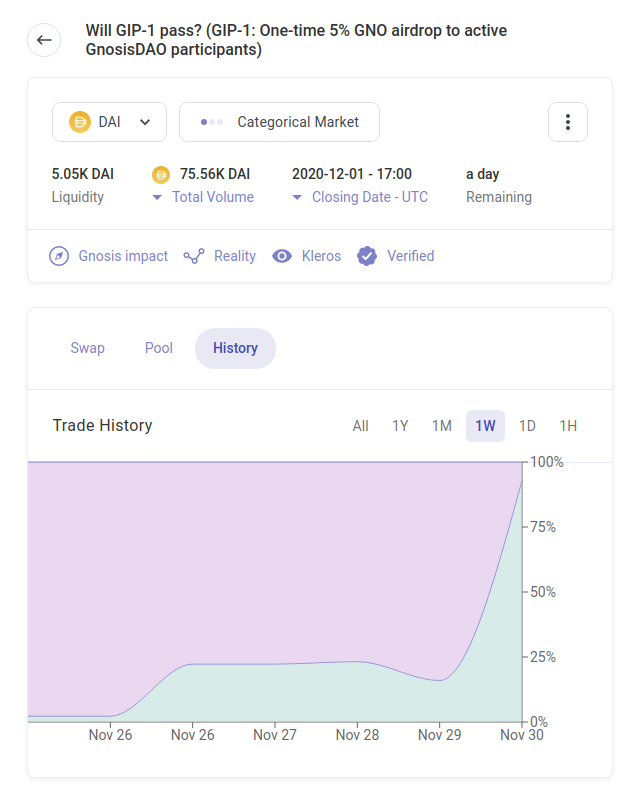Viewport: 628px width, 802px height.
Task: Click the 2020-12-01 - 17:00 closing date value
Action: coord(352,174)
